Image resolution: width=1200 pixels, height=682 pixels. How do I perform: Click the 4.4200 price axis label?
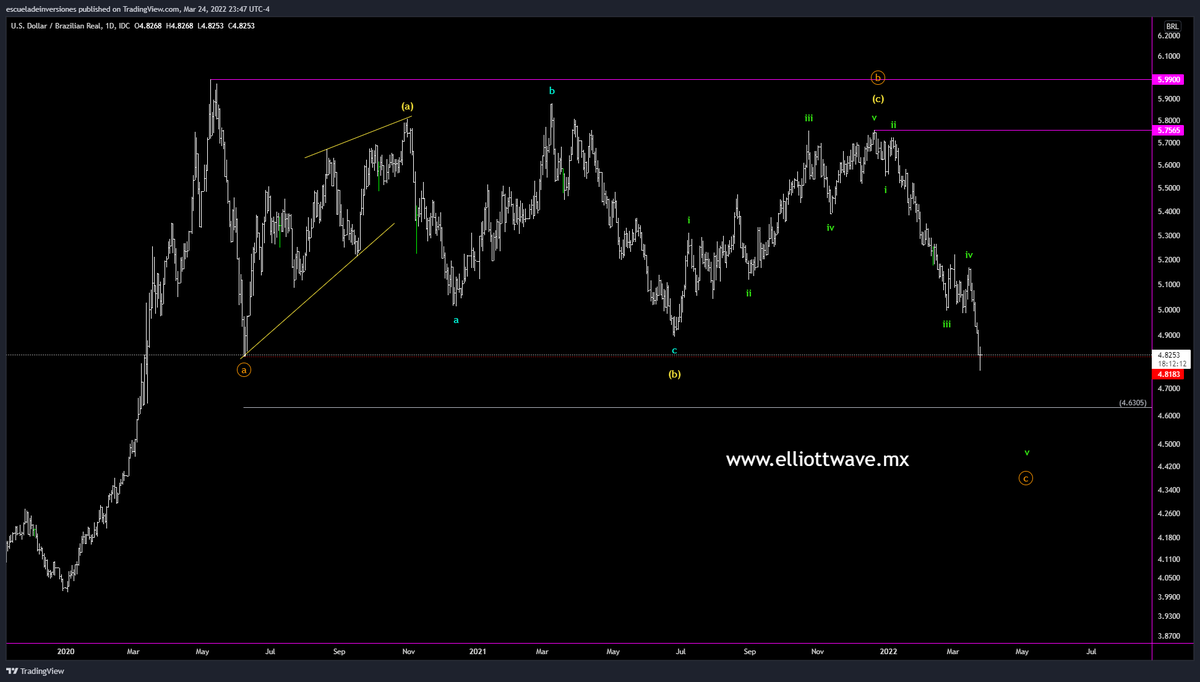1168,466
